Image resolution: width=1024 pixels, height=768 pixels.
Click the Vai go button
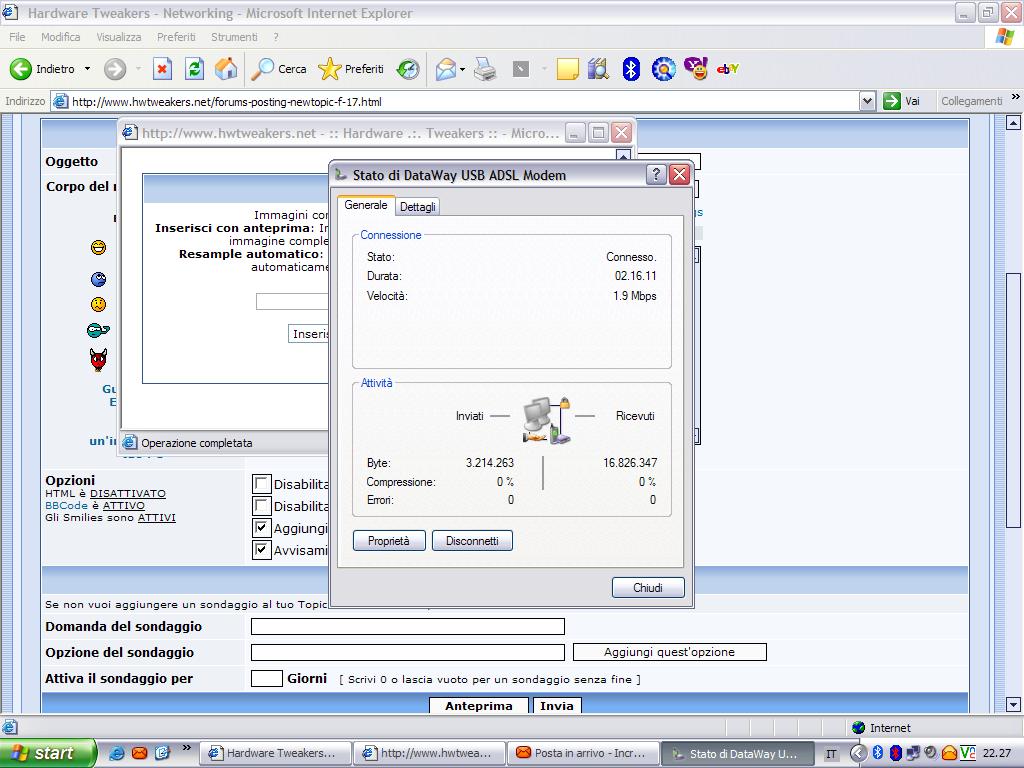(902, 101)
